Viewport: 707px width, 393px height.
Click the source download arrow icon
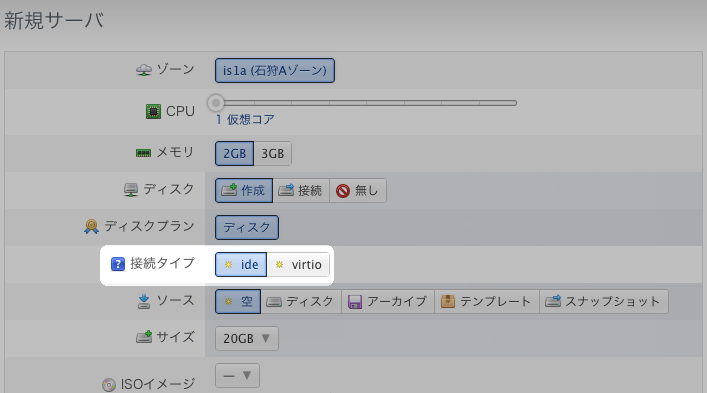pyautogui.click(x=144, y=301)
